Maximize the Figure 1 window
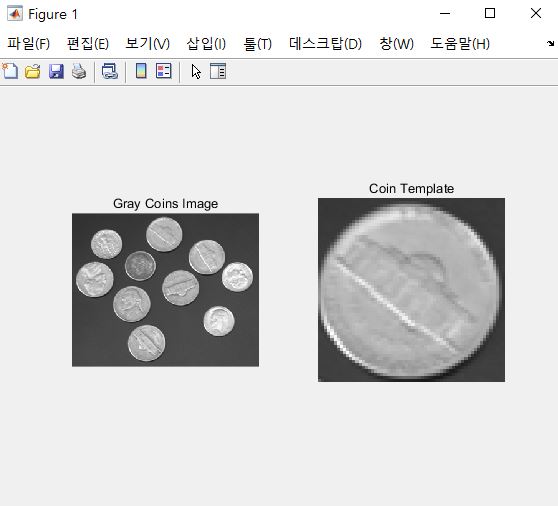This screenshot has width=558, height=506. [490, 14]
